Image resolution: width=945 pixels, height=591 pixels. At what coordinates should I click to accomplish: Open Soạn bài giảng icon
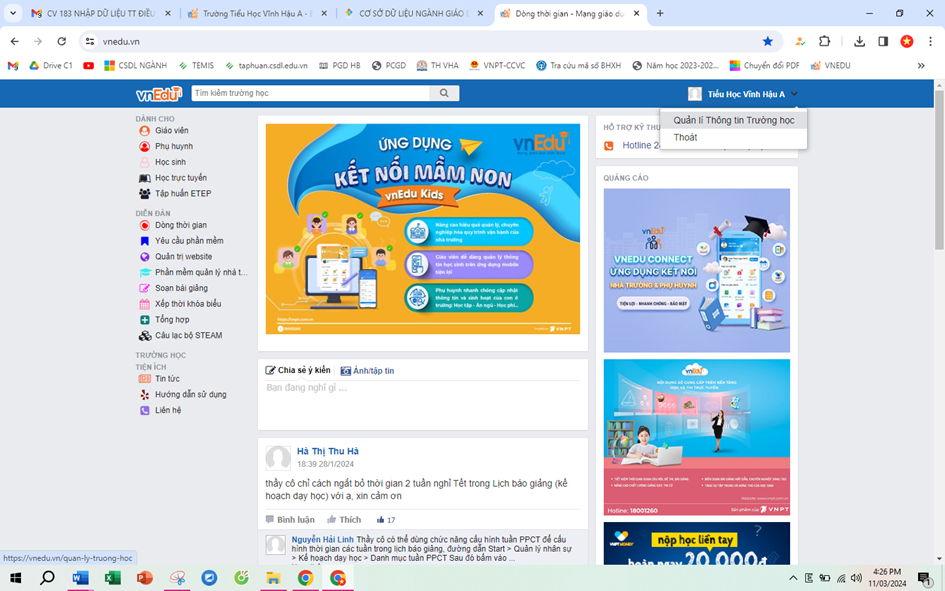click(145, 288)
